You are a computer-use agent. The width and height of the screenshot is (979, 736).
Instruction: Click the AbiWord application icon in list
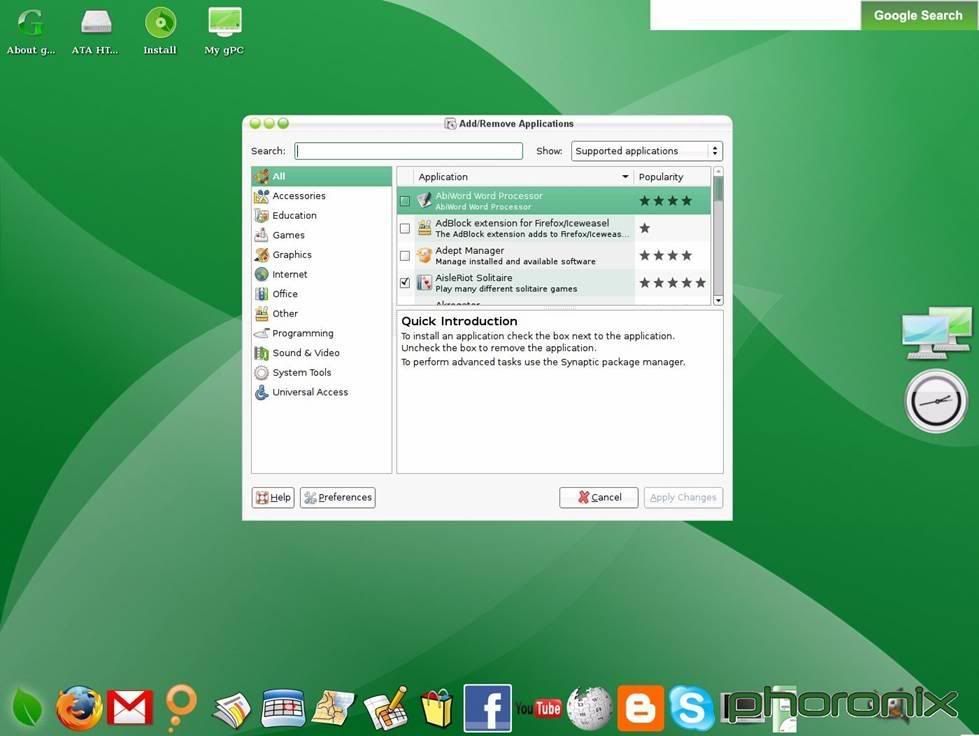point(425,200)
